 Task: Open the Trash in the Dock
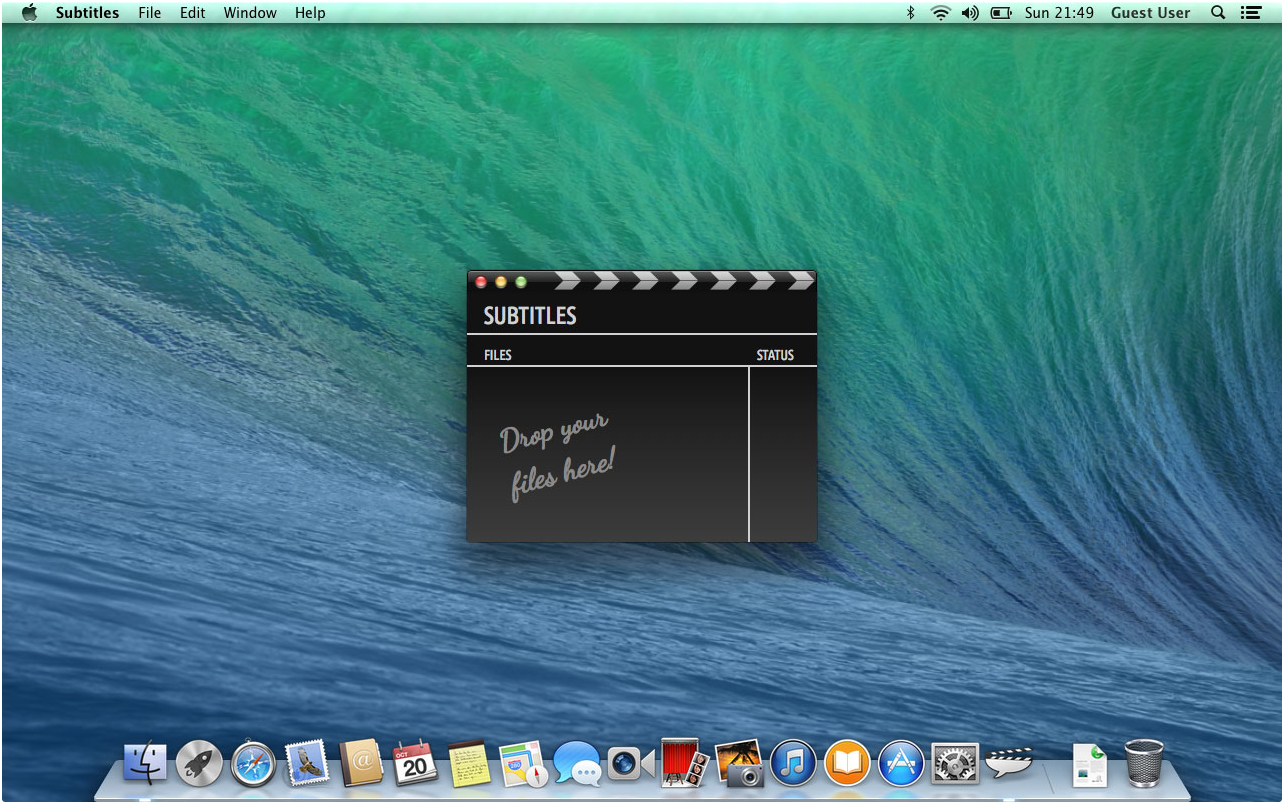1144,764
